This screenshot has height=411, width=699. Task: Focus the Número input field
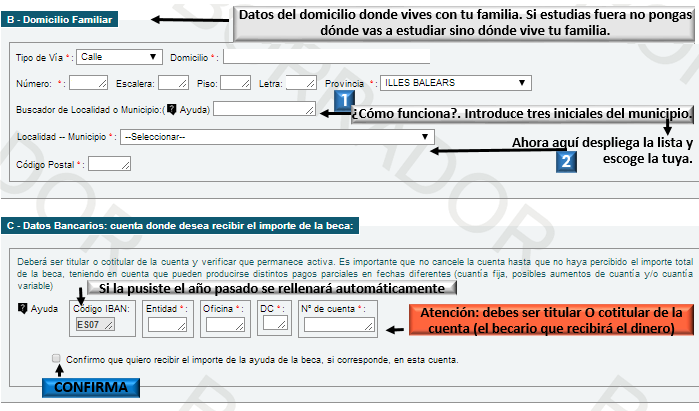(x=88, y=83)
